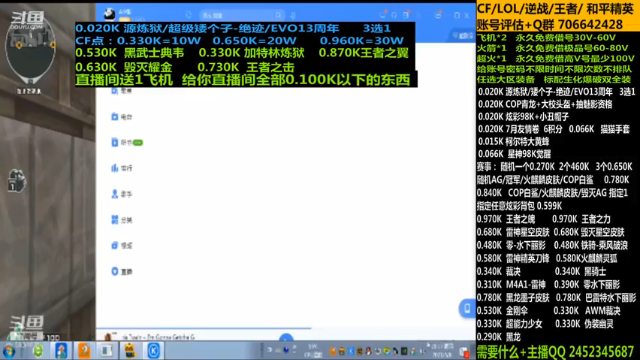Click the grid icon beside 分类
640x360 pixels.
(115, 220)
